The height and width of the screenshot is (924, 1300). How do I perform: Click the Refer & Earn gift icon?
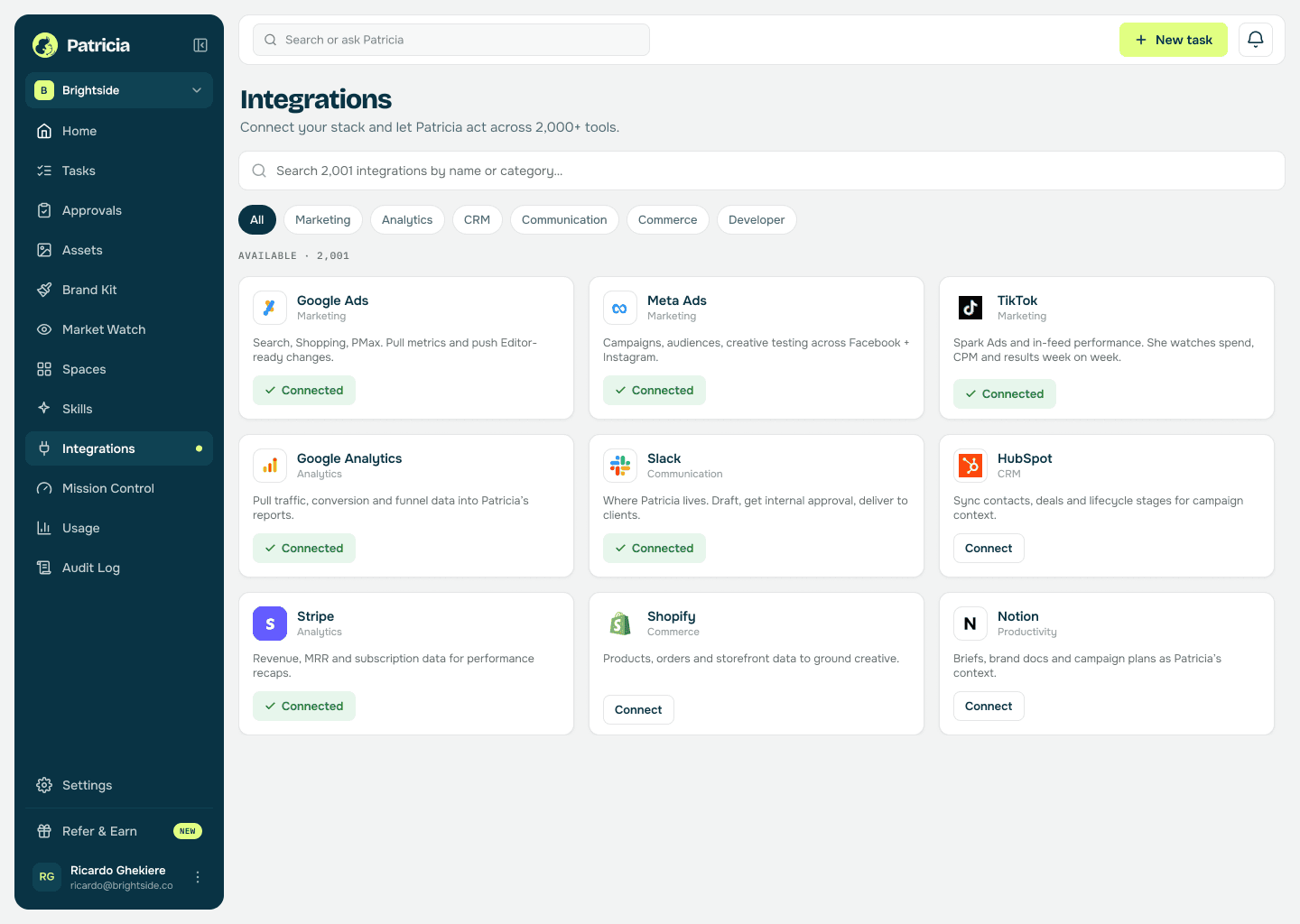pyautogui.click(x=44, y=831)
